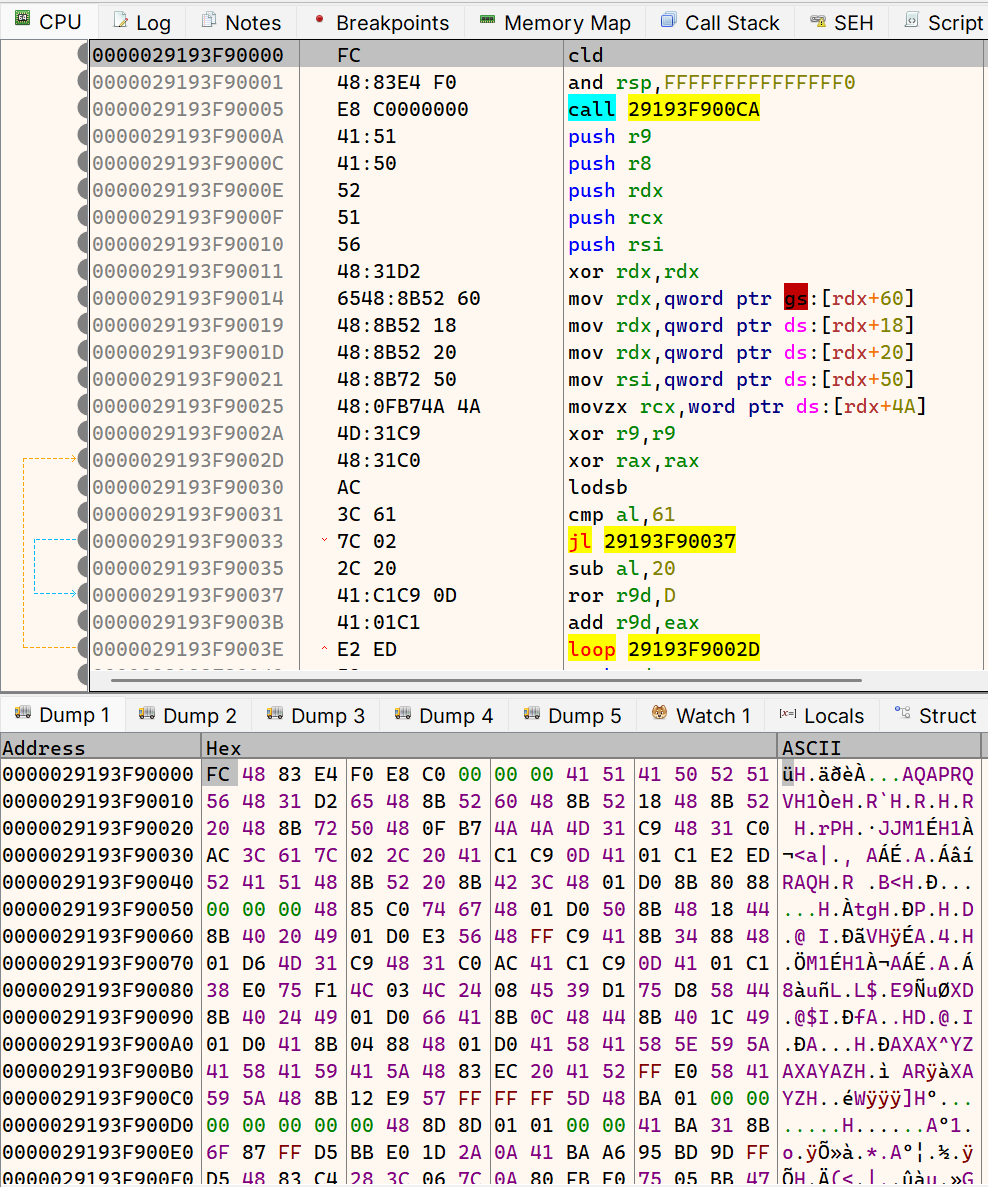
Task: Click opcode bytes 'E8 C0000000'
Action: tap(403, 109)
